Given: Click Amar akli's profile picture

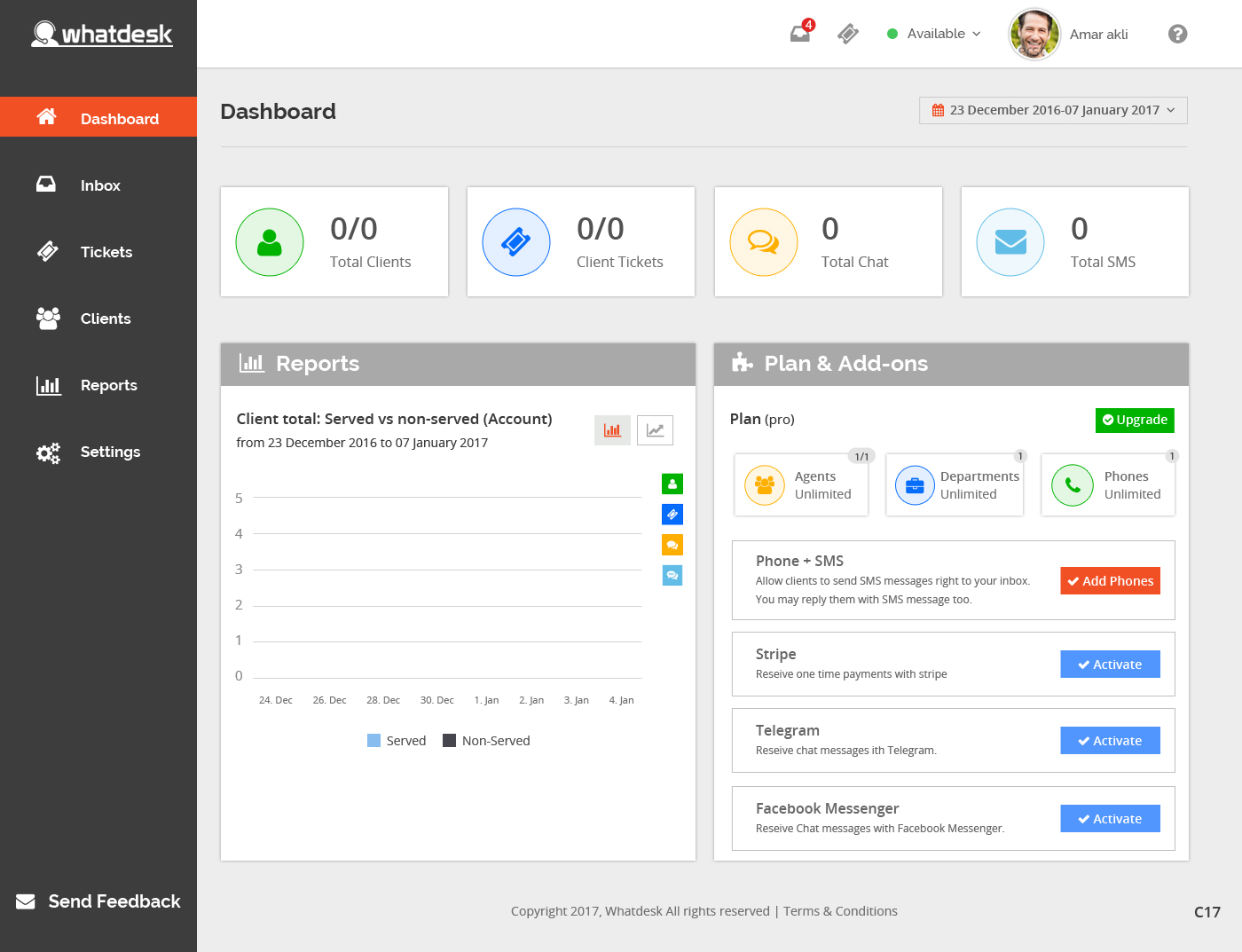Looking at the screenshot, I should [1034, 34].
